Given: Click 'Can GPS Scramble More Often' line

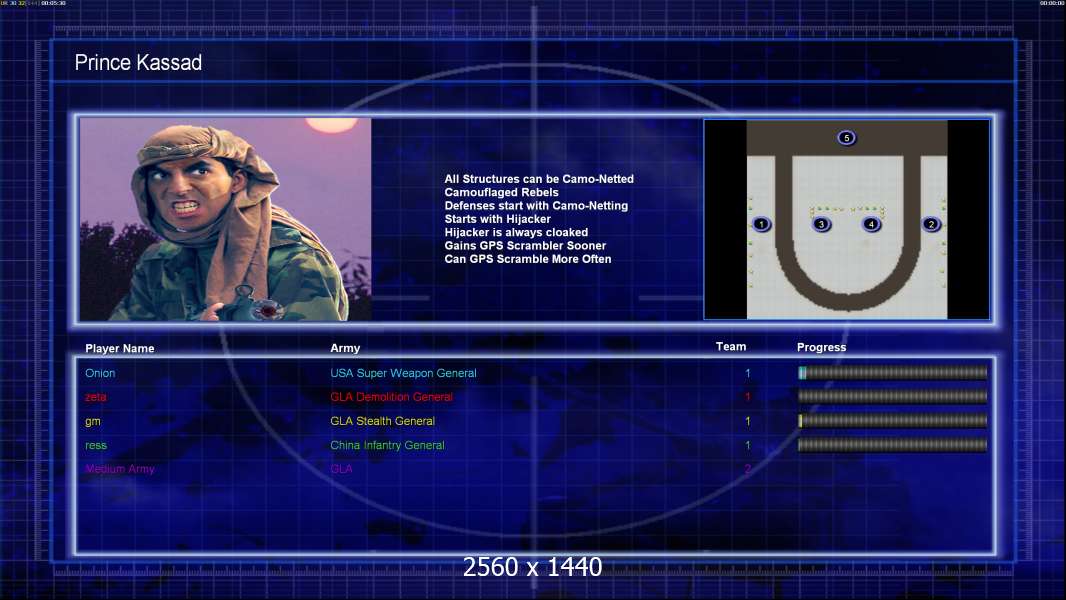Looking at the screenshot, I should click(x=528, y=259).
